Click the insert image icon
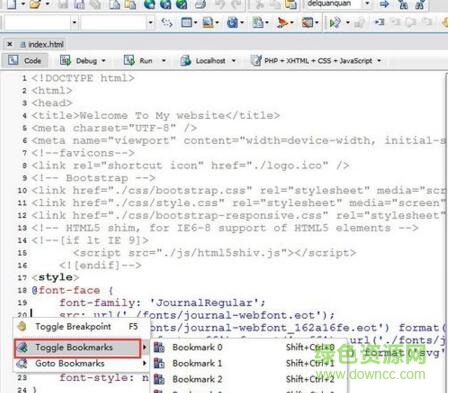The image size is (449, 393). (x=208, y=23)
